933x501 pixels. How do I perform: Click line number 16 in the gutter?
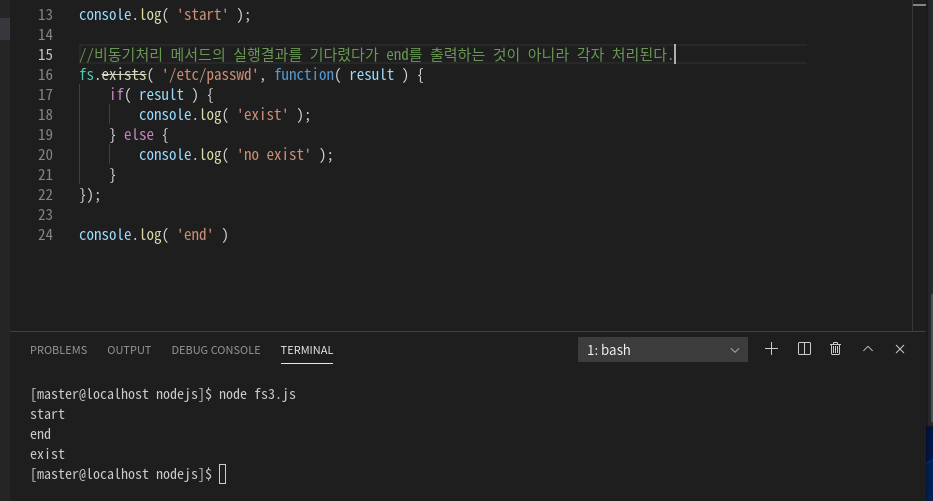click(x=45, y=75)
